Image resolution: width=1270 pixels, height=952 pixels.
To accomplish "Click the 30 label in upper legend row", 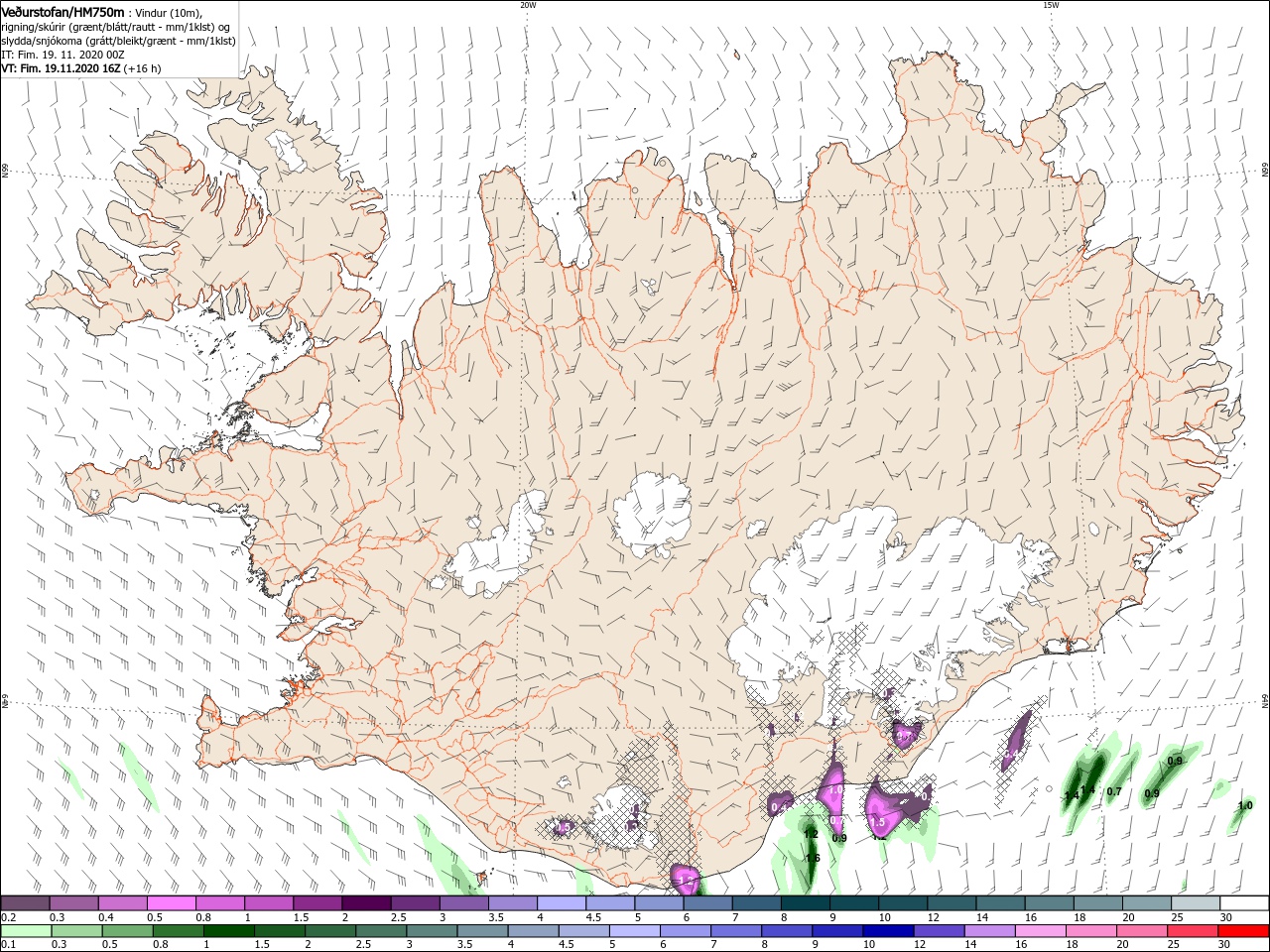I will click(1226, 917).
